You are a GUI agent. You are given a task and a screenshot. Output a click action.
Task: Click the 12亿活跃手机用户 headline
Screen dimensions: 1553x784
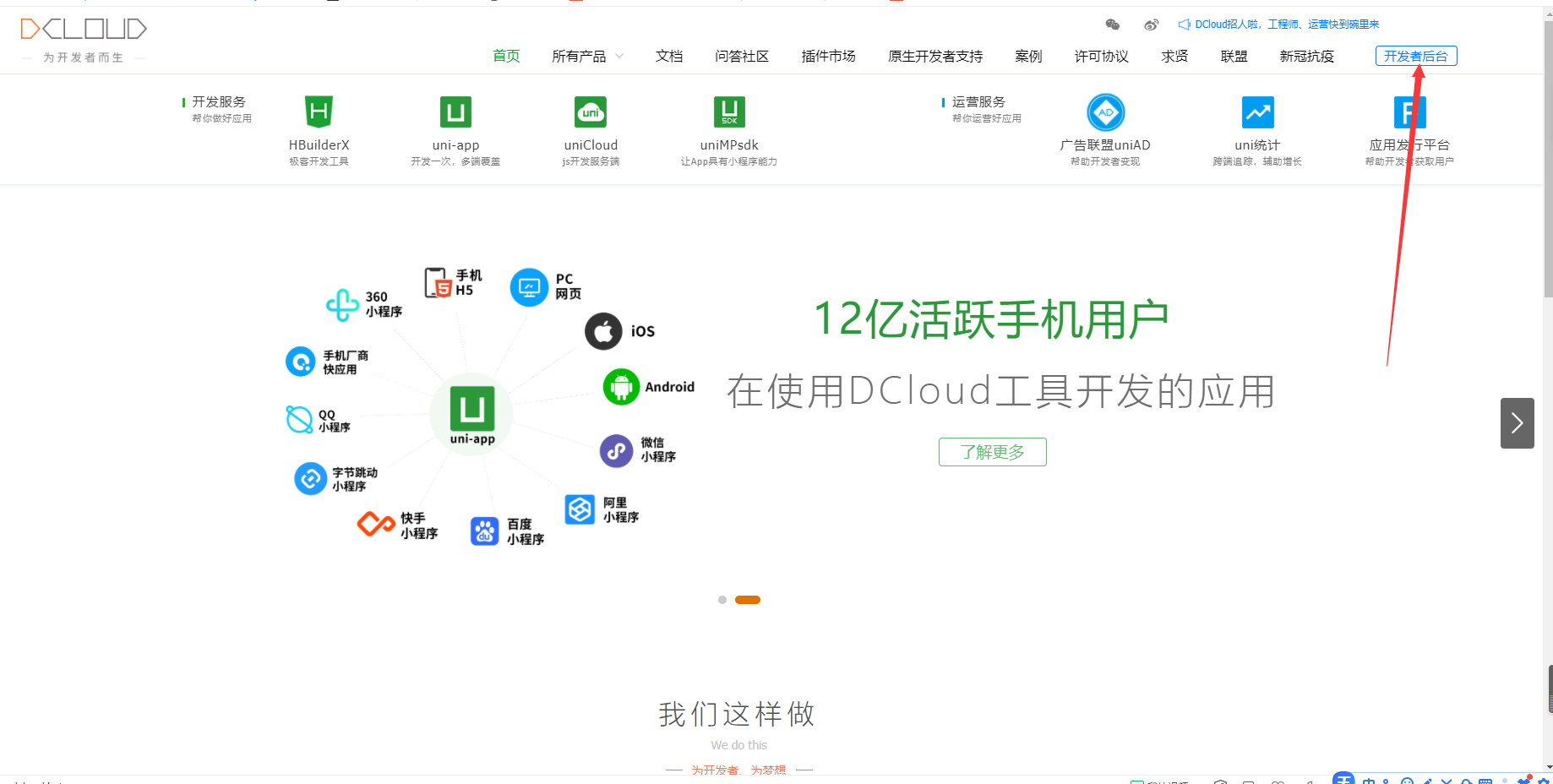[x=992, y=319]
